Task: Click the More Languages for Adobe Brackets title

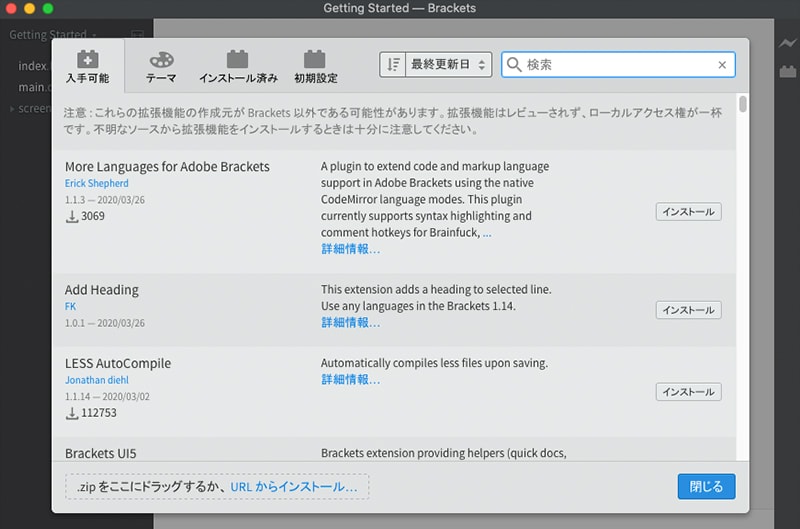Action: (x=167, y=167)
